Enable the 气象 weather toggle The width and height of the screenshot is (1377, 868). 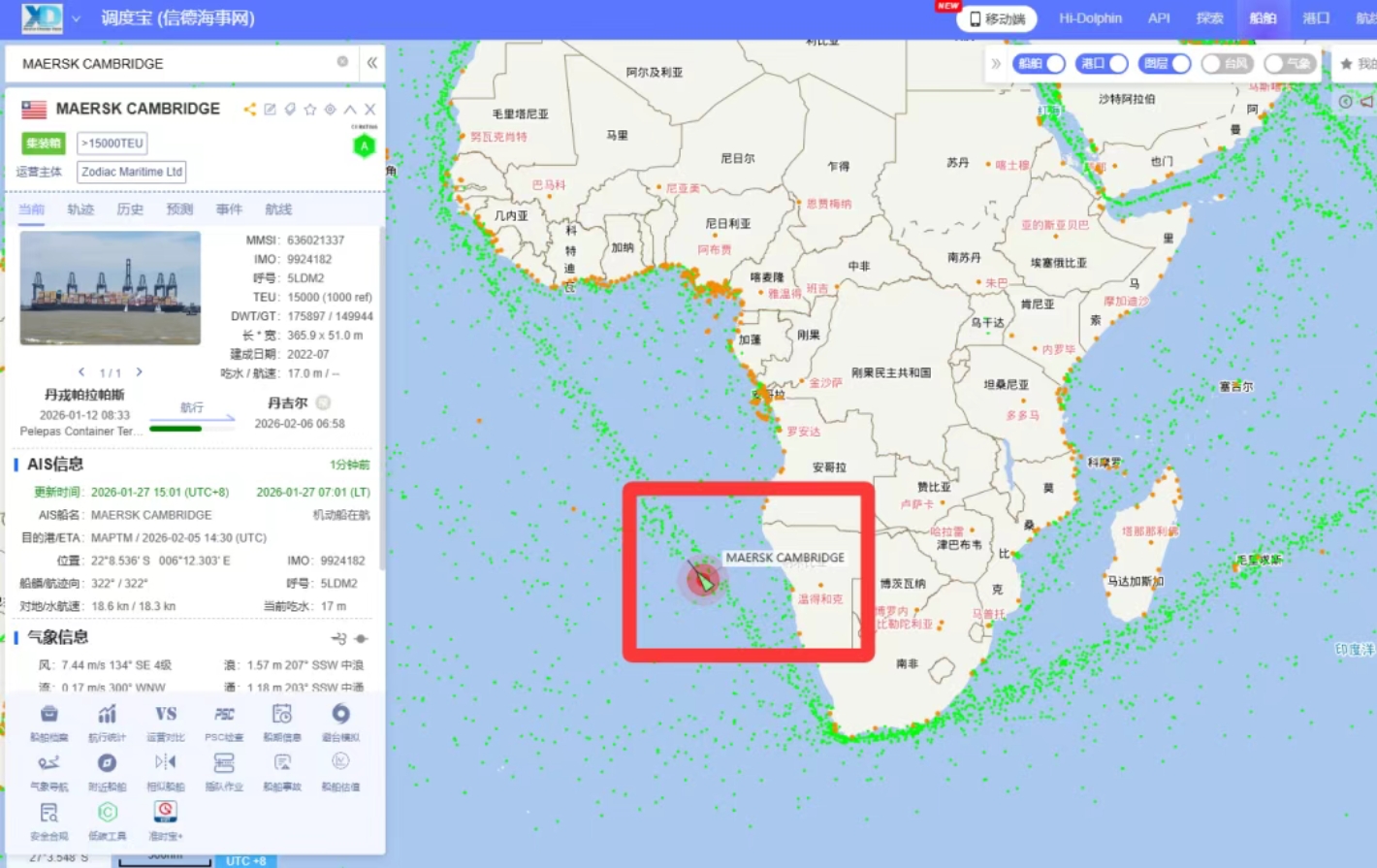tap(1289, 64)
